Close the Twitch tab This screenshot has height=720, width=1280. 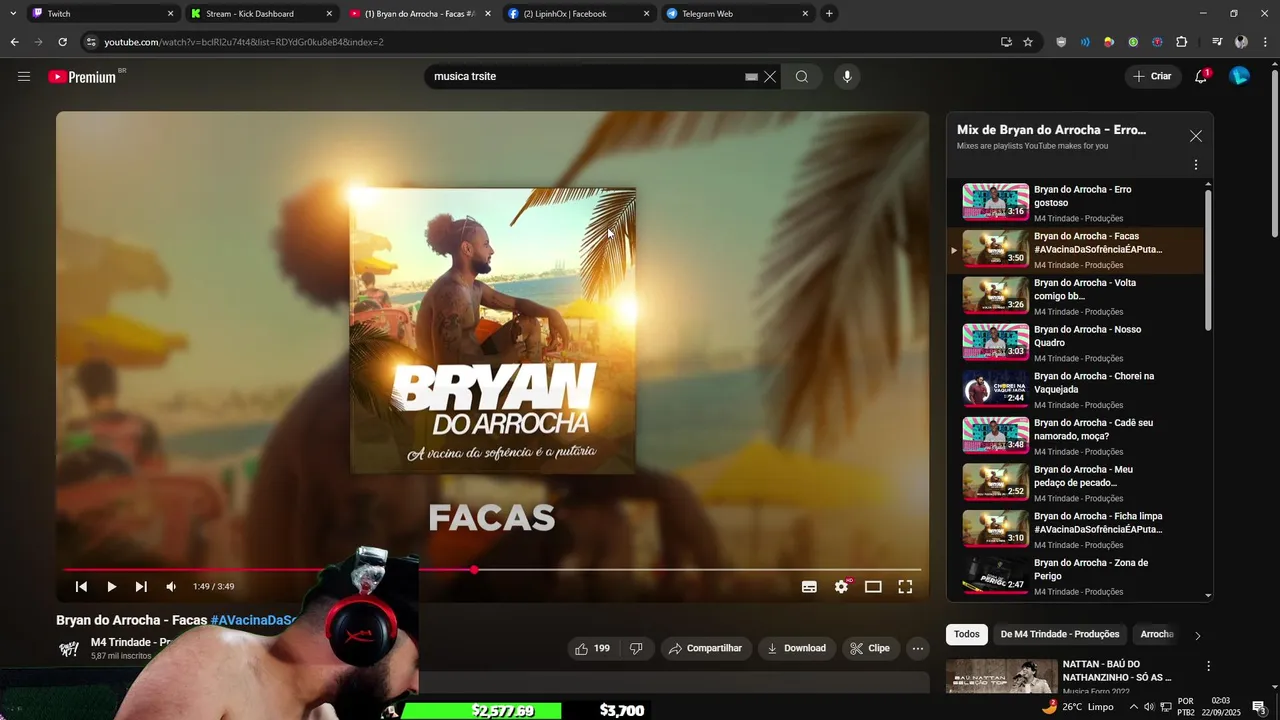(x=170, y=14)
